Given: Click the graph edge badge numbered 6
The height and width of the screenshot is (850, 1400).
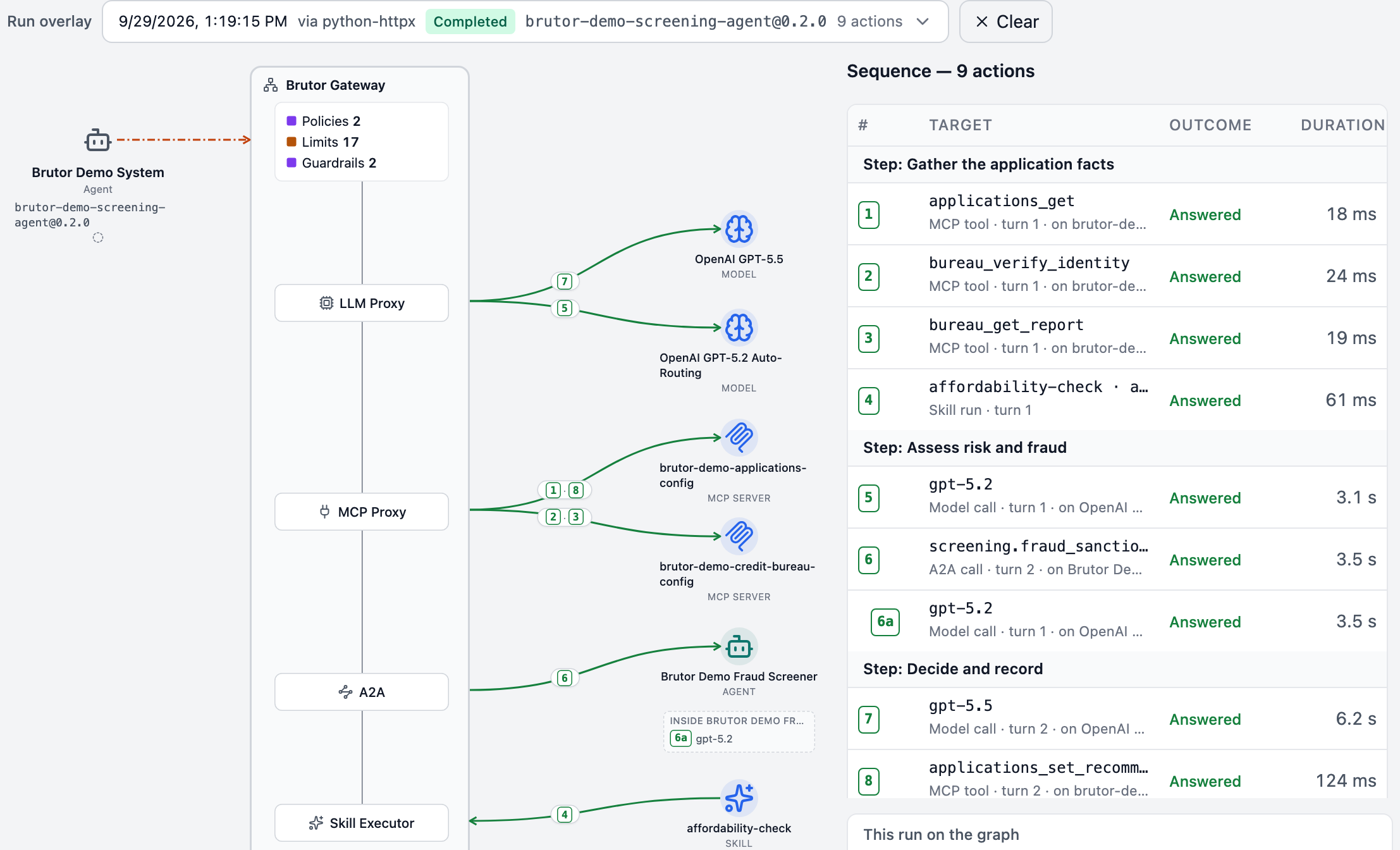Looking at the screenshot, I should click(565, 678).
